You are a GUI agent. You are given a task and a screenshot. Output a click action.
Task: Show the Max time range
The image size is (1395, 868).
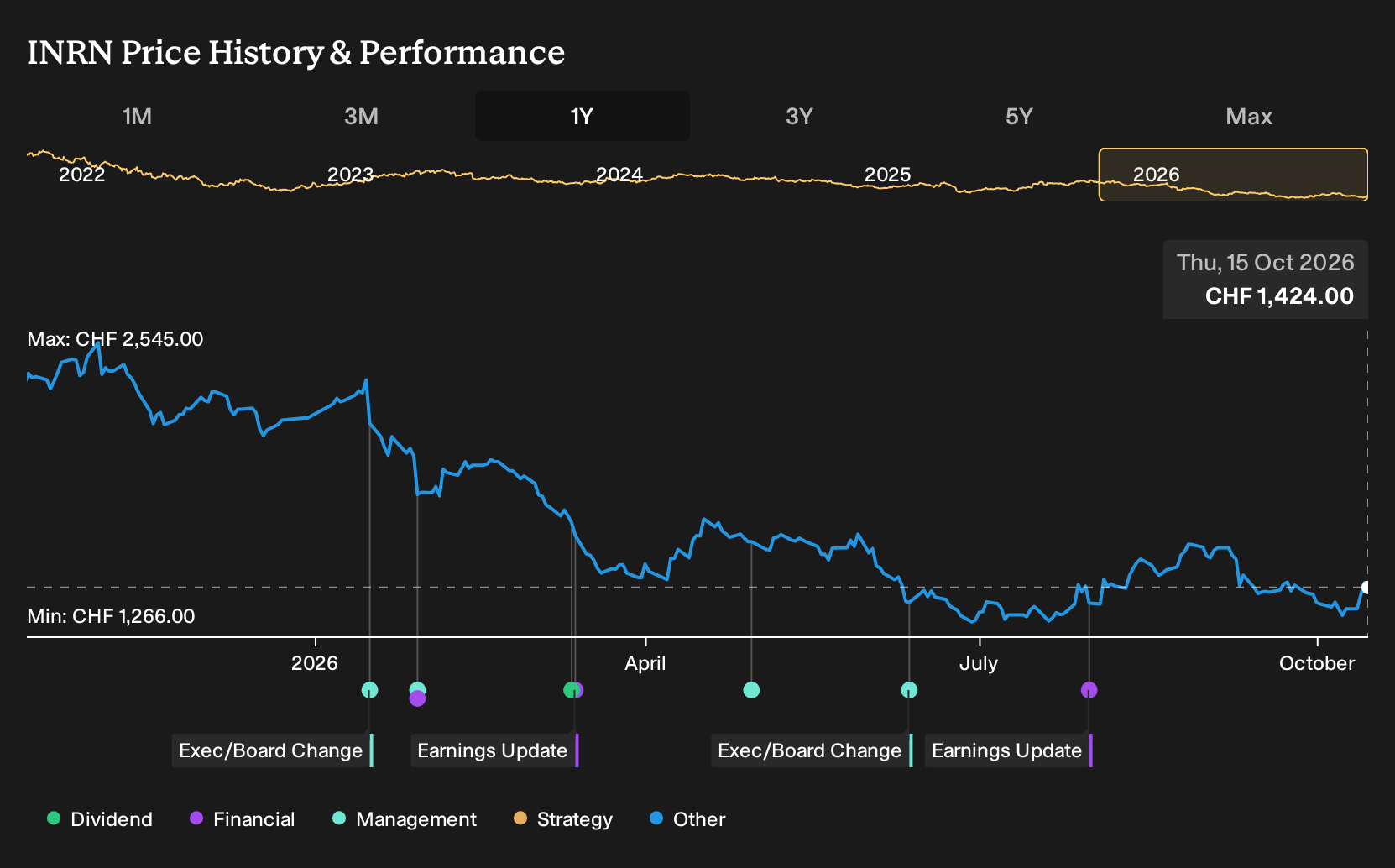pos(1249,117)
